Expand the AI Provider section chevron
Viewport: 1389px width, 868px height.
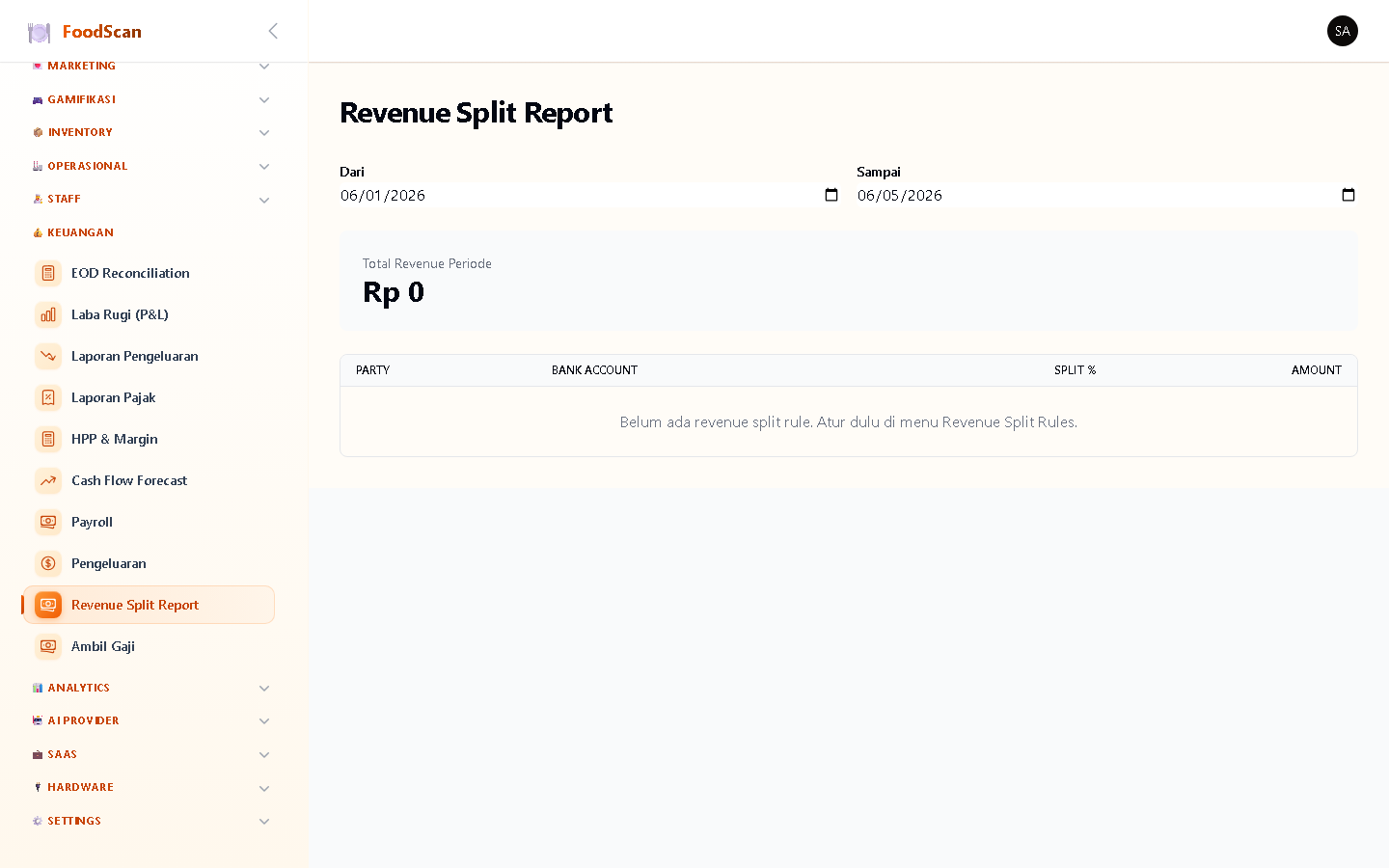[x=264, y=721]
